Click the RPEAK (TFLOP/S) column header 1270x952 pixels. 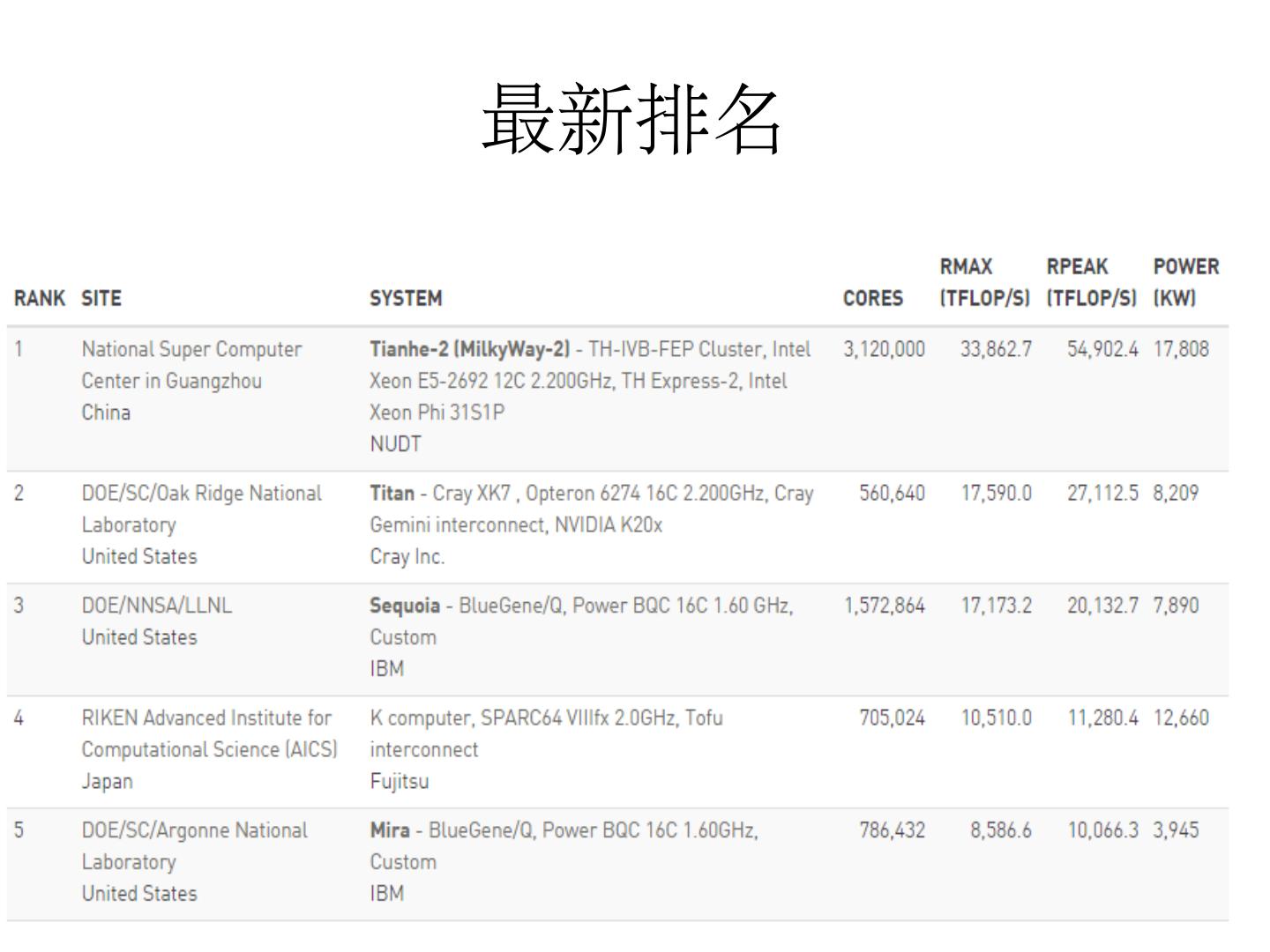pyautogui.click(x=1091, y=283)
